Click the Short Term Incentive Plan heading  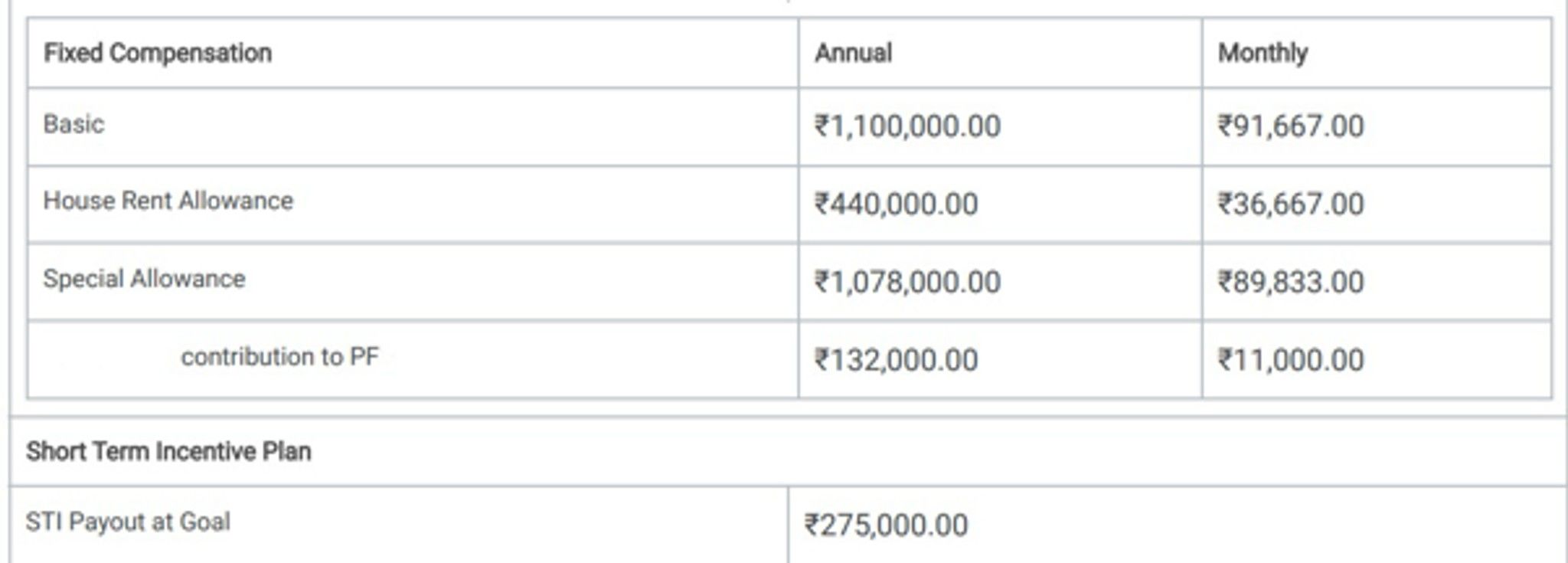168,452
